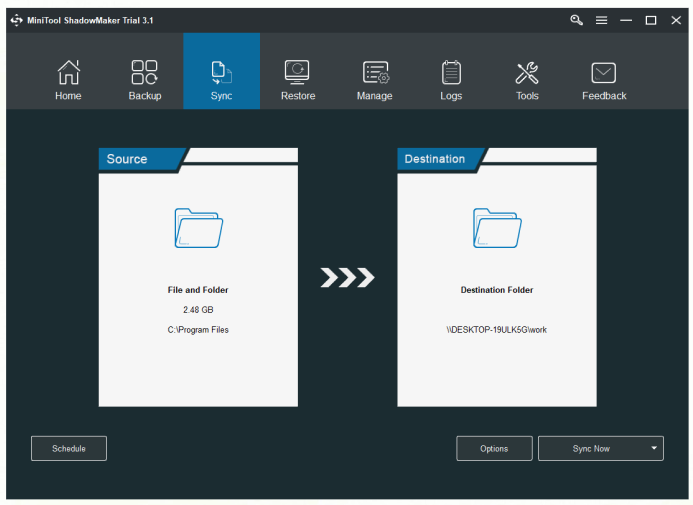Click the key registration icon
The width and height of the screenshot is (693, 505).
click(x=577, y=20)
